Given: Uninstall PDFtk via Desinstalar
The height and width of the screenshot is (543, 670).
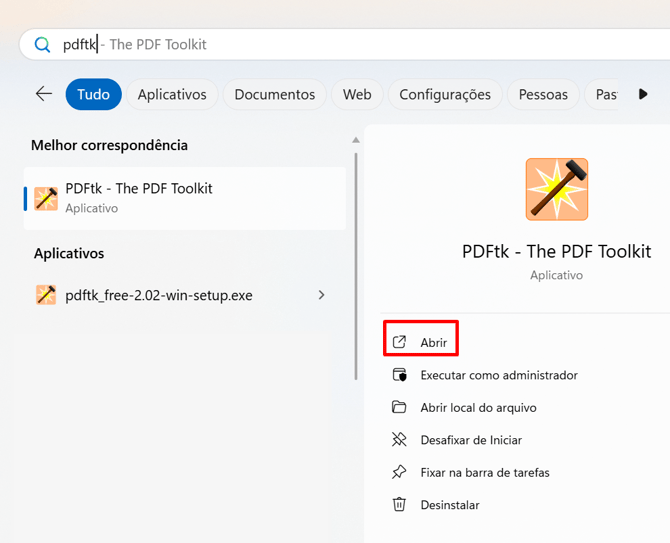Looking at the screenshot, I should (449, 505).
